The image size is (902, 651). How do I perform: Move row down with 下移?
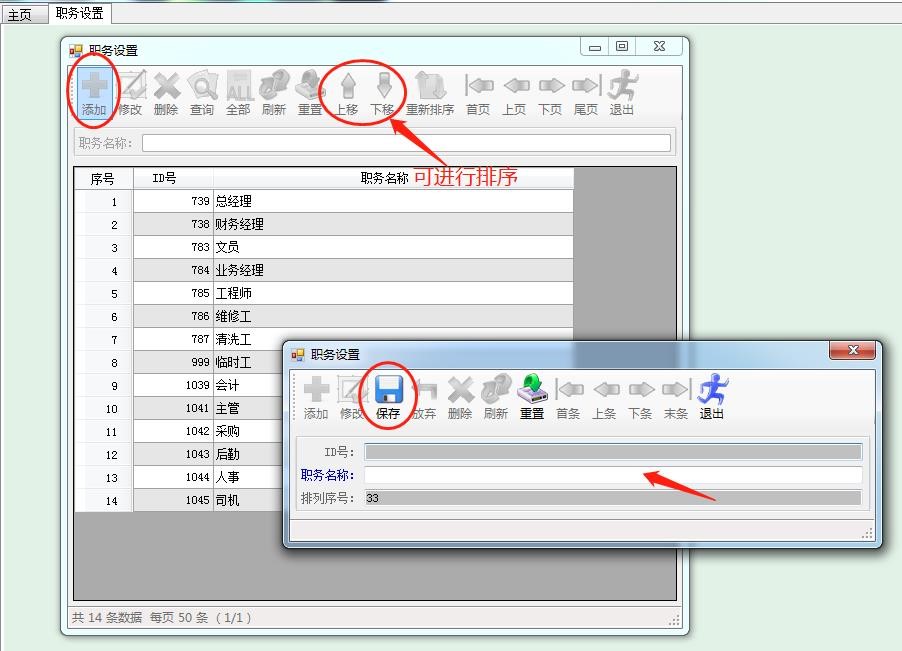click(x=383, y=93)
